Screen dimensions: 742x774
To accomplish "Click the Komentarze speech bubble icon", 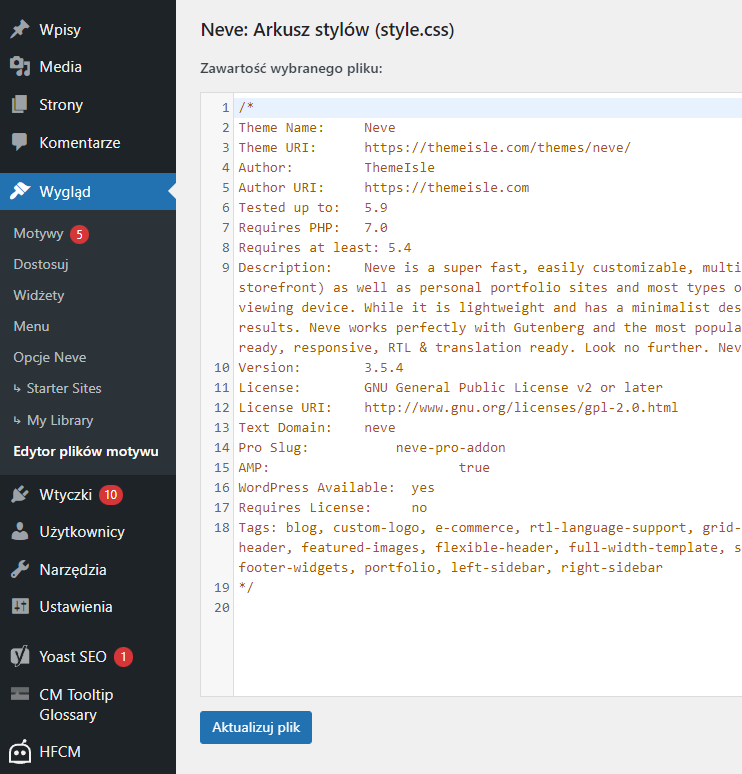I will click(x=20, y=142).
